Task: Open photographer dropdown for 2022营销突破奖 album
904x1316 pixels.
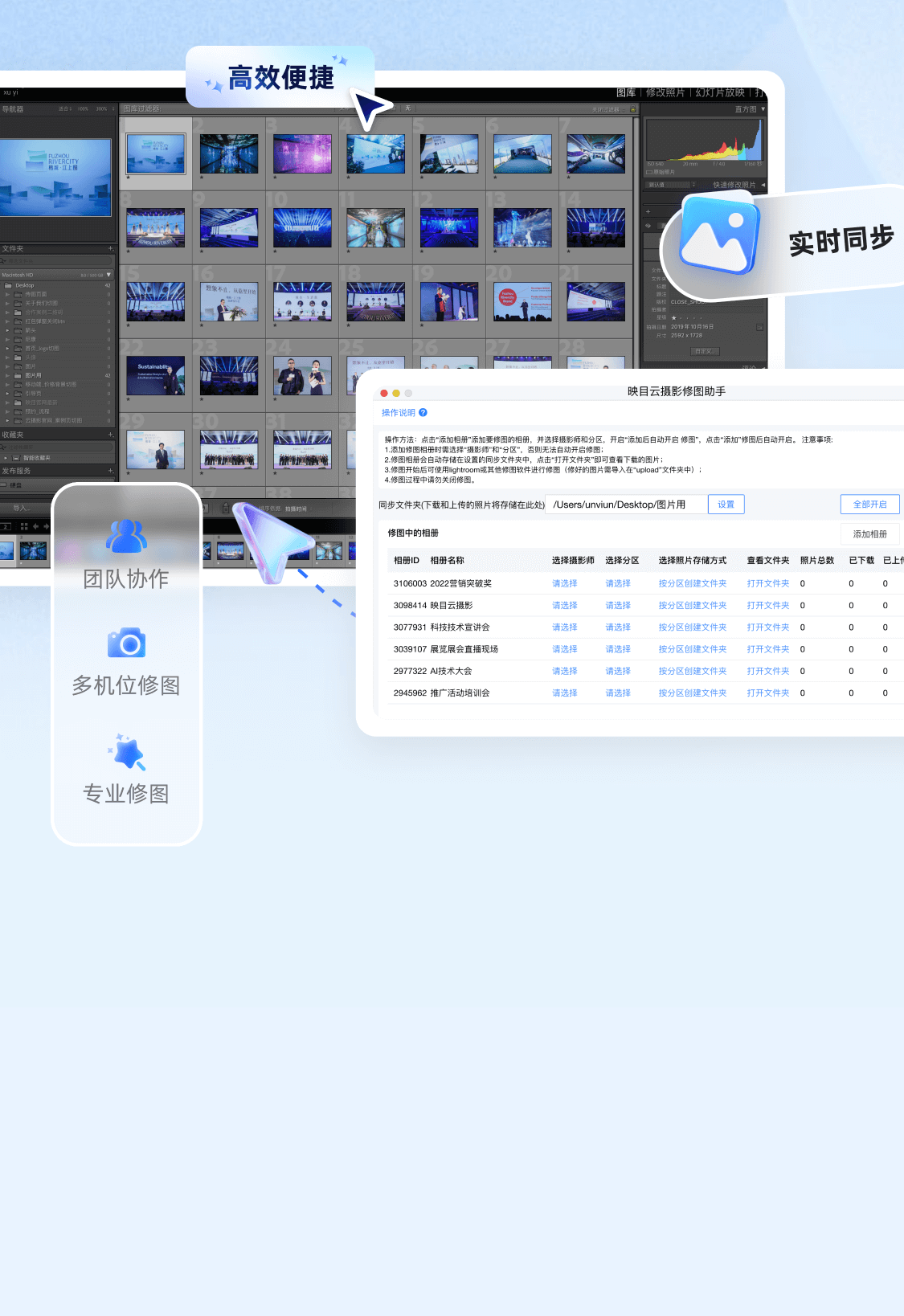Action: (x=564, y=584)
